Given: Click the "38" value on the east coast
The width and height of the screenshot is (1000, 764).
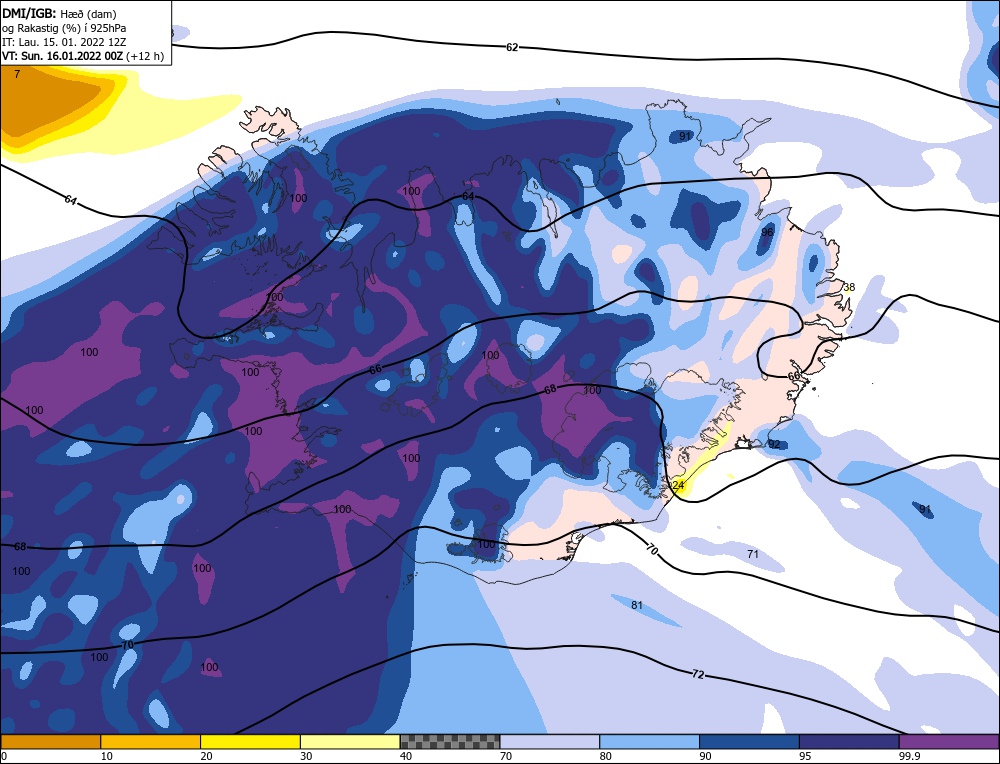Looking at the screenshot, I should pos(849,287).
